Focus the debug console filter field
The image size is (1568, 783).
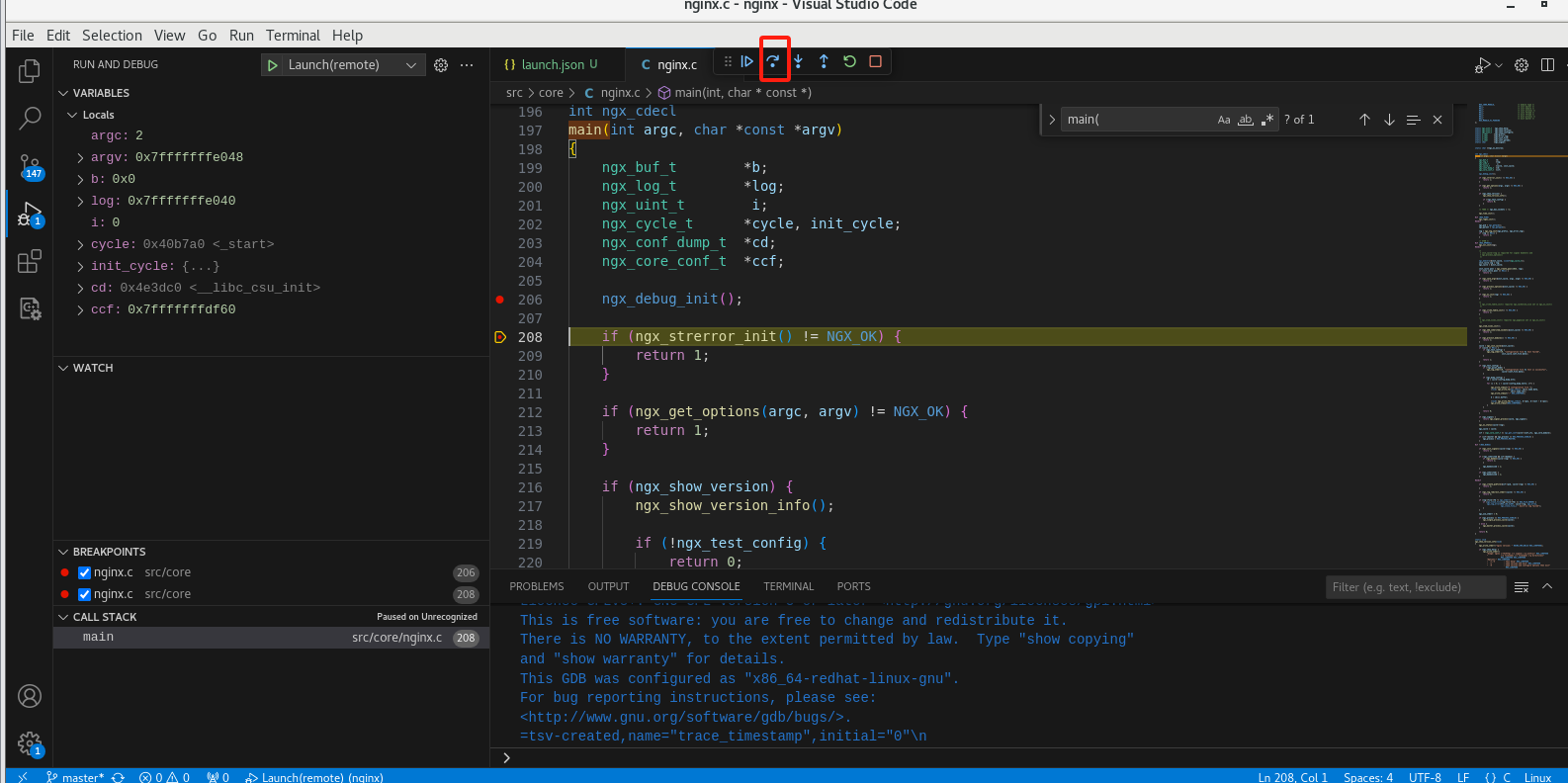1415,587
